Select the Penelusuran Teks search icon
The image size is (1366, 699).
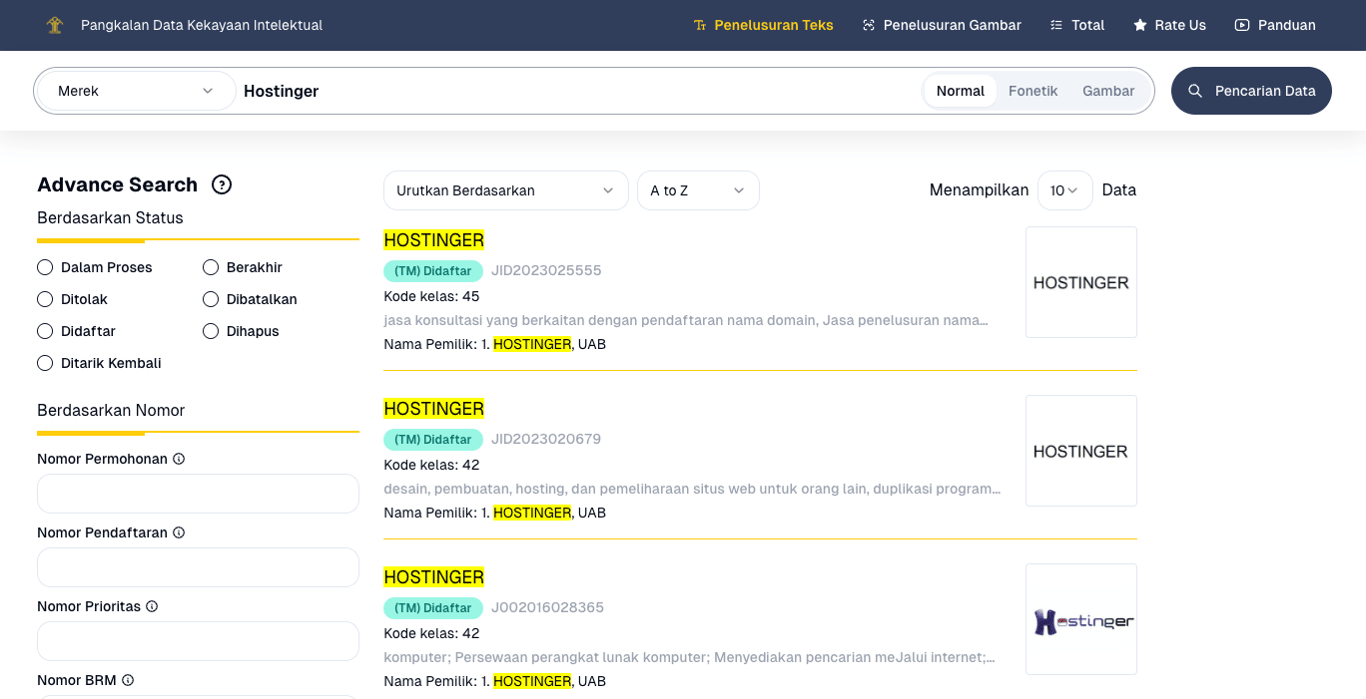pos(699,25)
